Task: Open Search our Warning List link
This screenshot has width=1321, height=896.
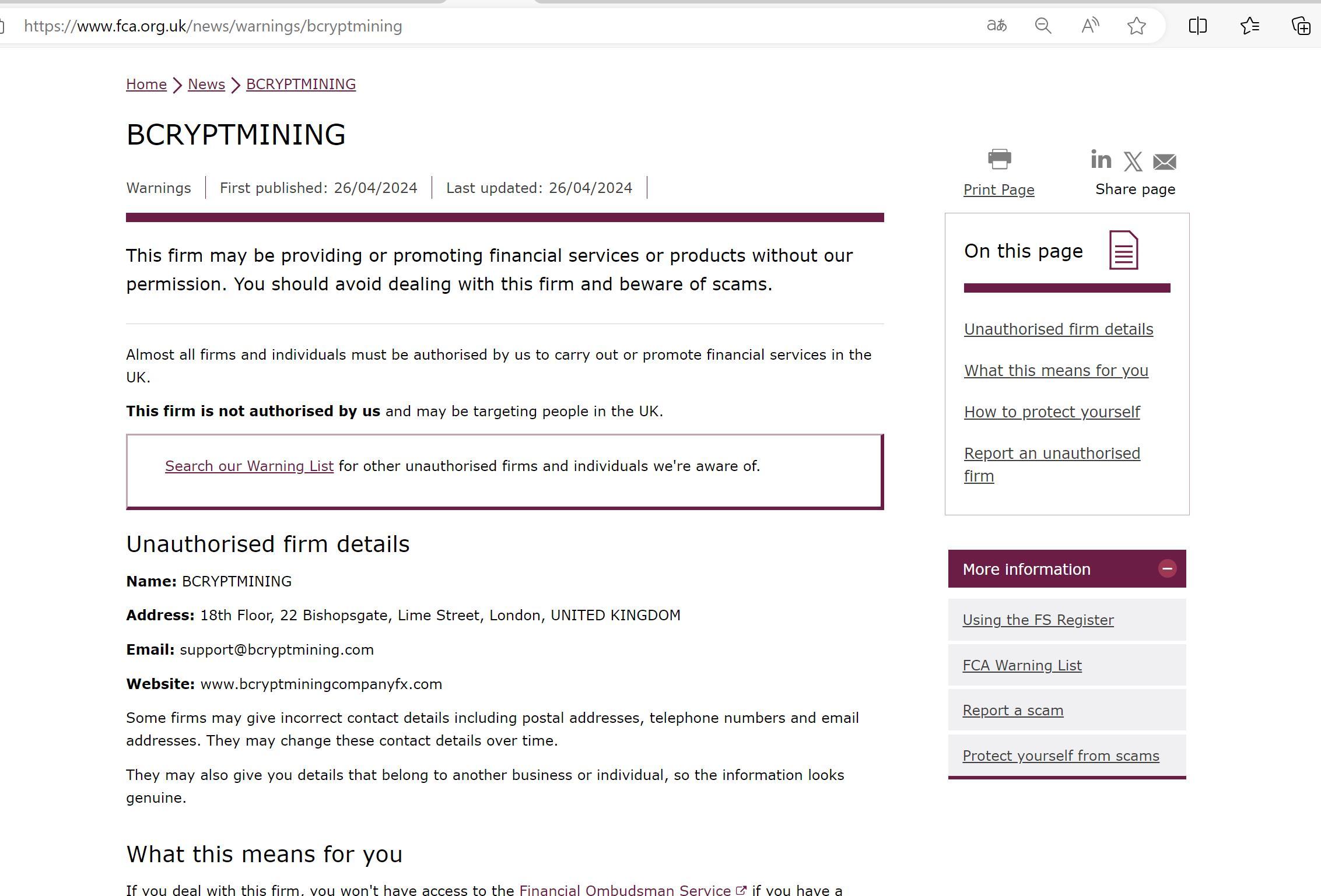Action: [249, 466]
